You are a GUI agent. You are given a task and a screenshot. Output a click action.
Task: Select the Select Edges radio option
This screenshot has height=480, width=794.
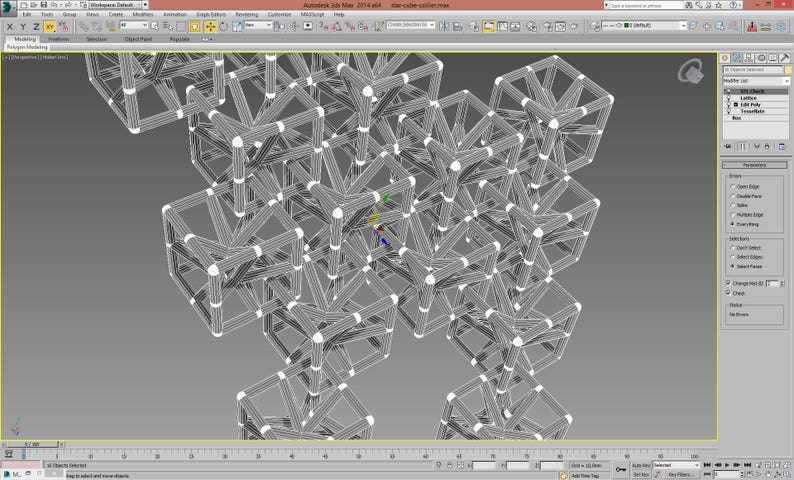point(732,257)
